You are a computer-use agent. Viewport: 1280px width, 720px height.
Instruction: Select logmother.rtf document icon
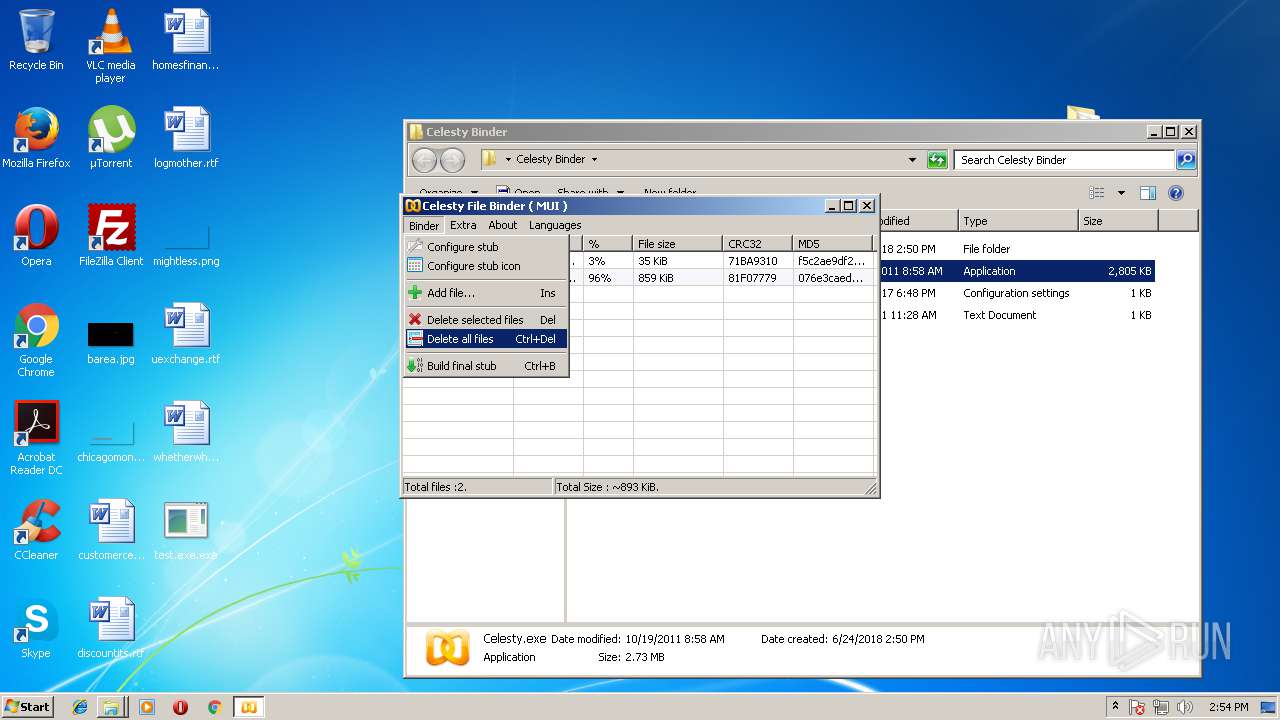pyautogui.click(x=186, y=138)
